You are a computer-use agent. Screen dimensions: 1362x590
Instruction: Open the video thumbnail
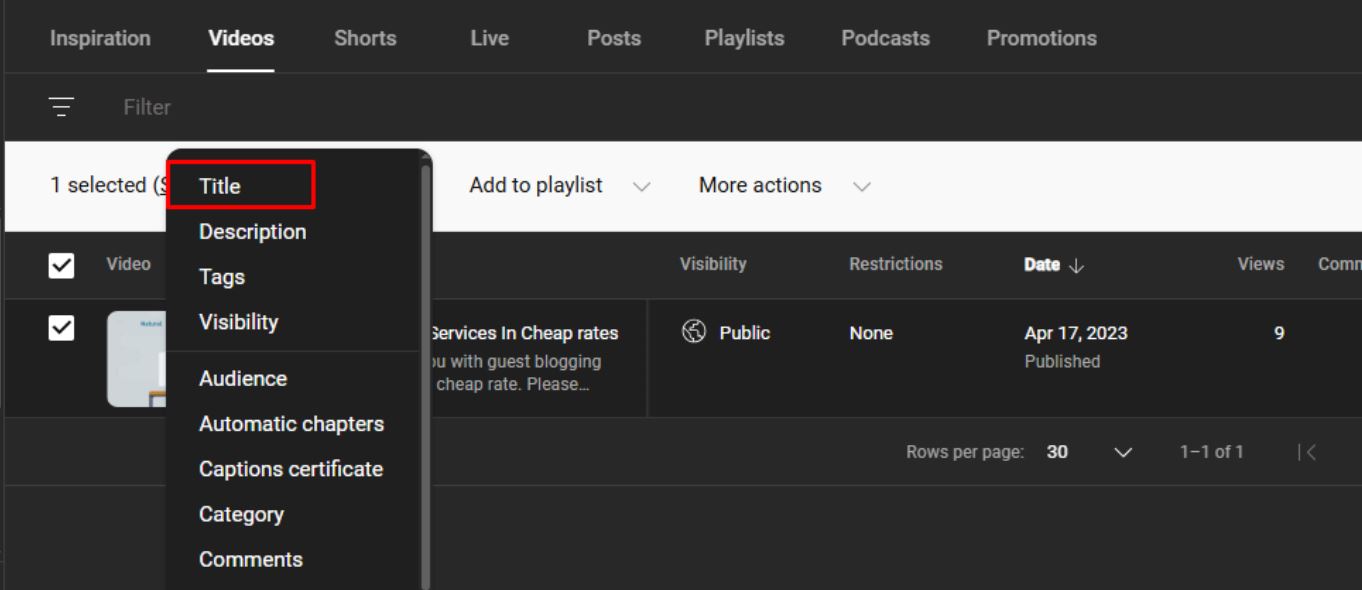(x=137, y=359)
